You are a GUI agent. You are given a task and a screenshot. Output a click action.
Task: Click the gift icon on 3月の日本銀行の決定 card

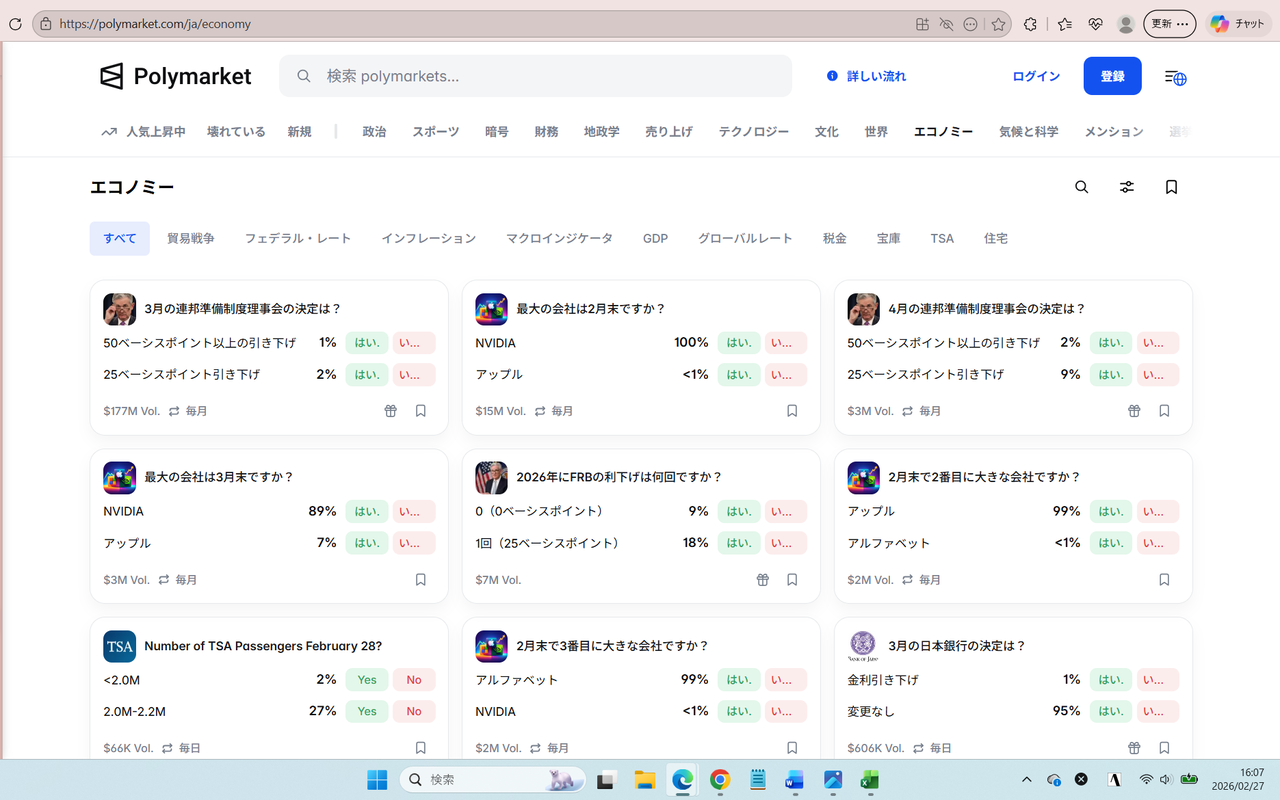(x=1135, y=748)
